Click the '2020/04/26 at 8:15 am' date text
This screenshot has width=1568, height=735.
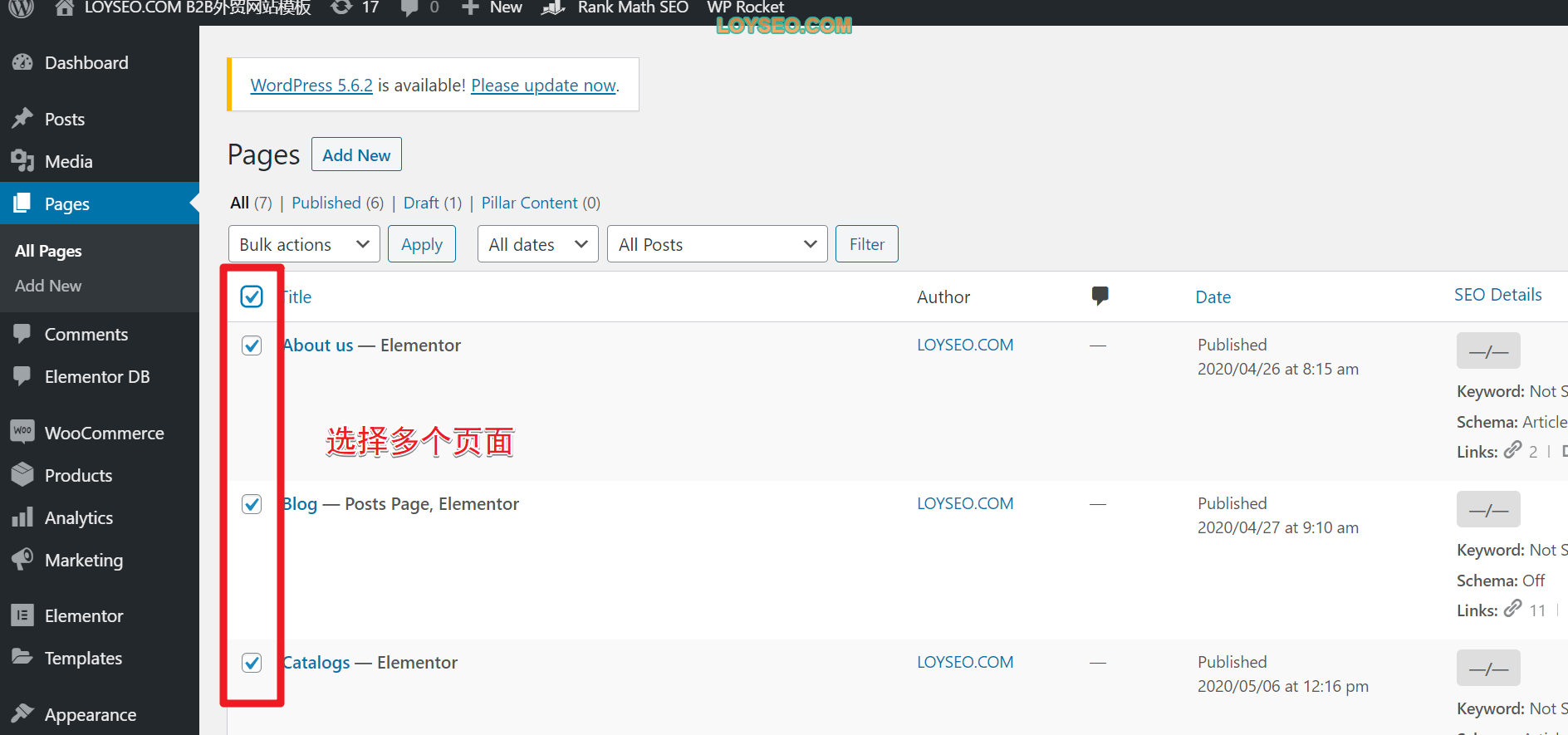1278,369
